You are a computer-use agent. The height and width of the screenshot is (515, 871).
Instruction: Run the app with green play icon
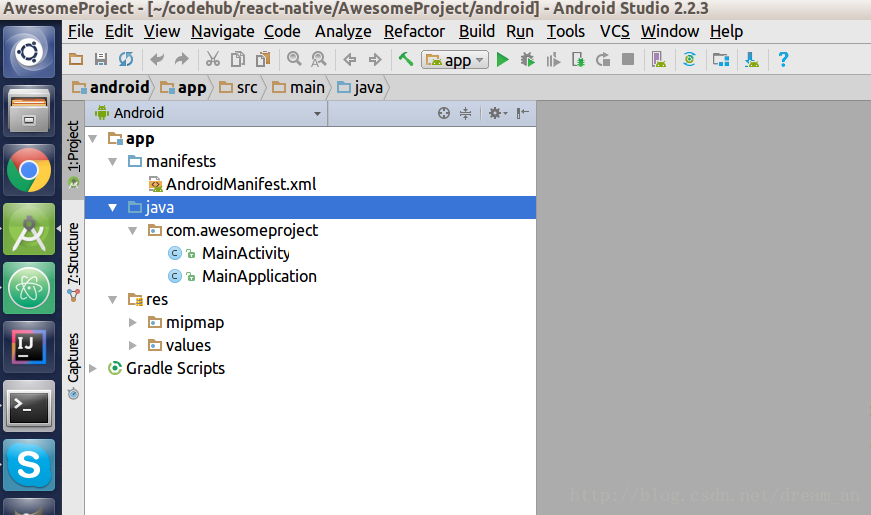503,59
